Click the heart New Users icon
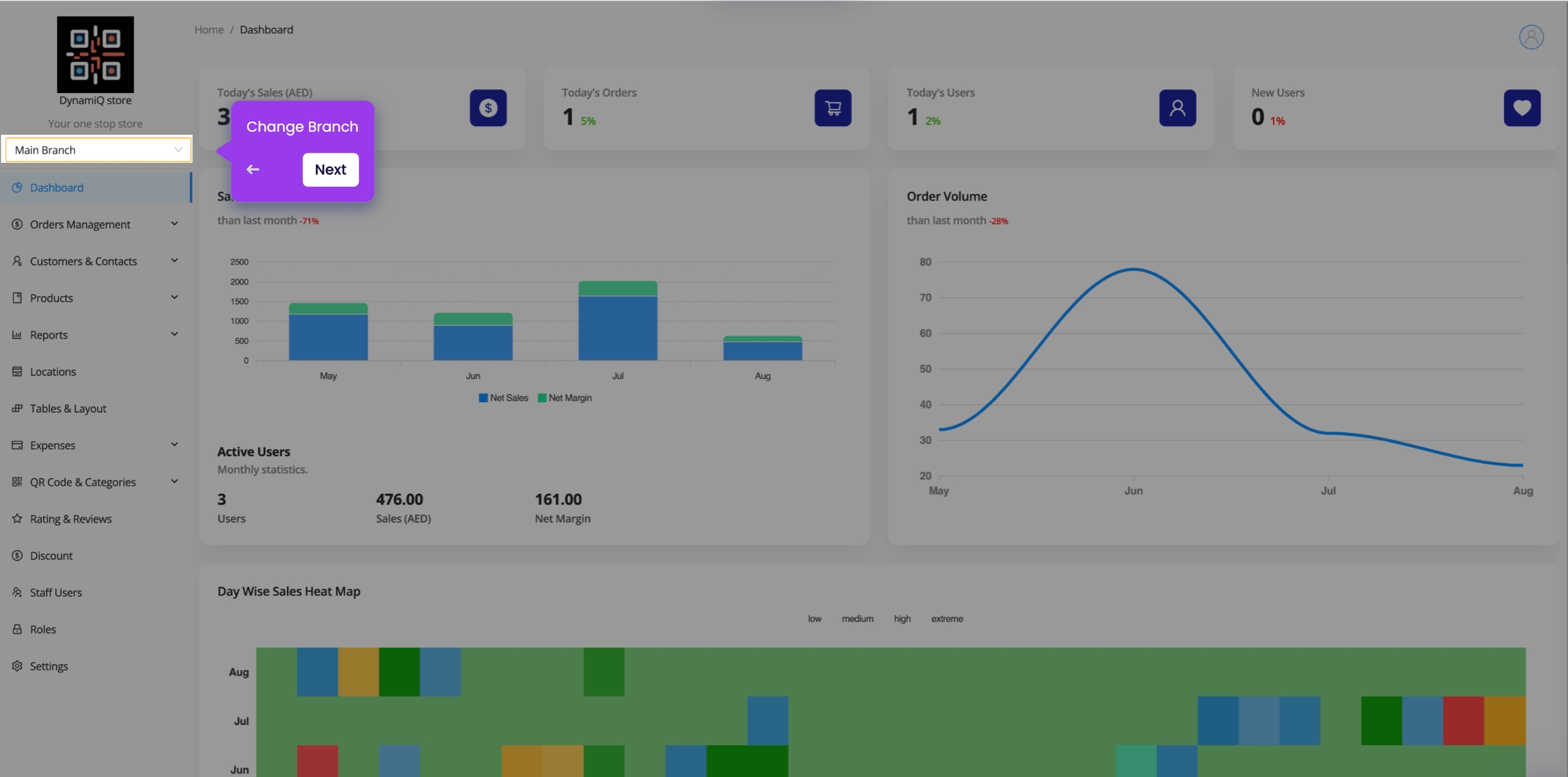 [x=1522, y=108]
